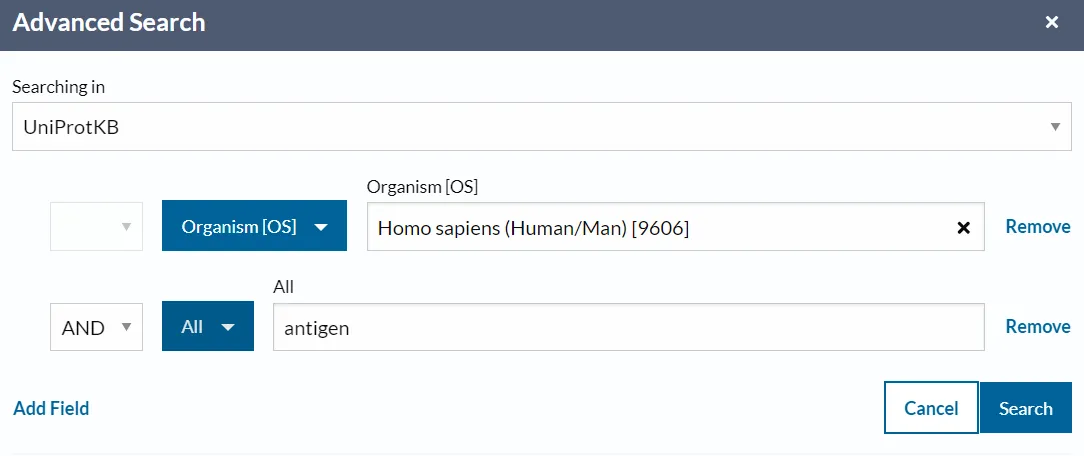Focus the Organism text field with Homo sapiens
The width and height of the screenshot is (1084, 456).
pos(650,228)
